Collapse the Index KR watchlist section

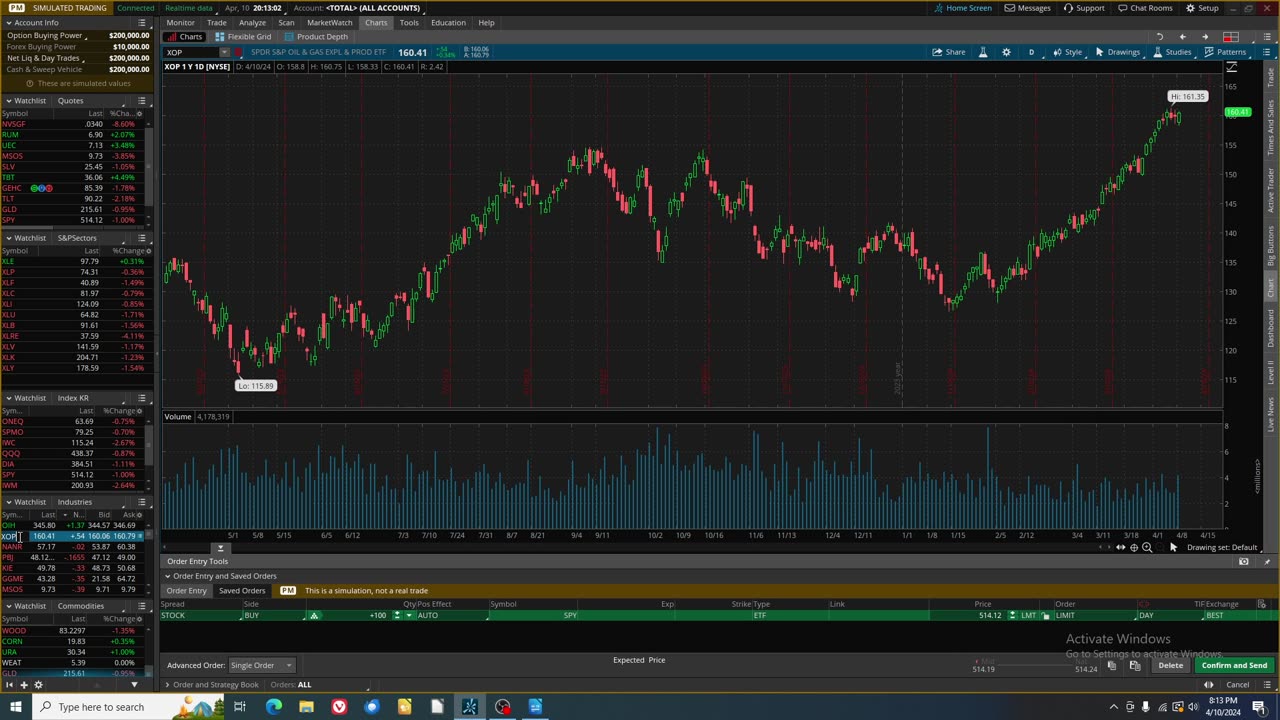[8, 398]
